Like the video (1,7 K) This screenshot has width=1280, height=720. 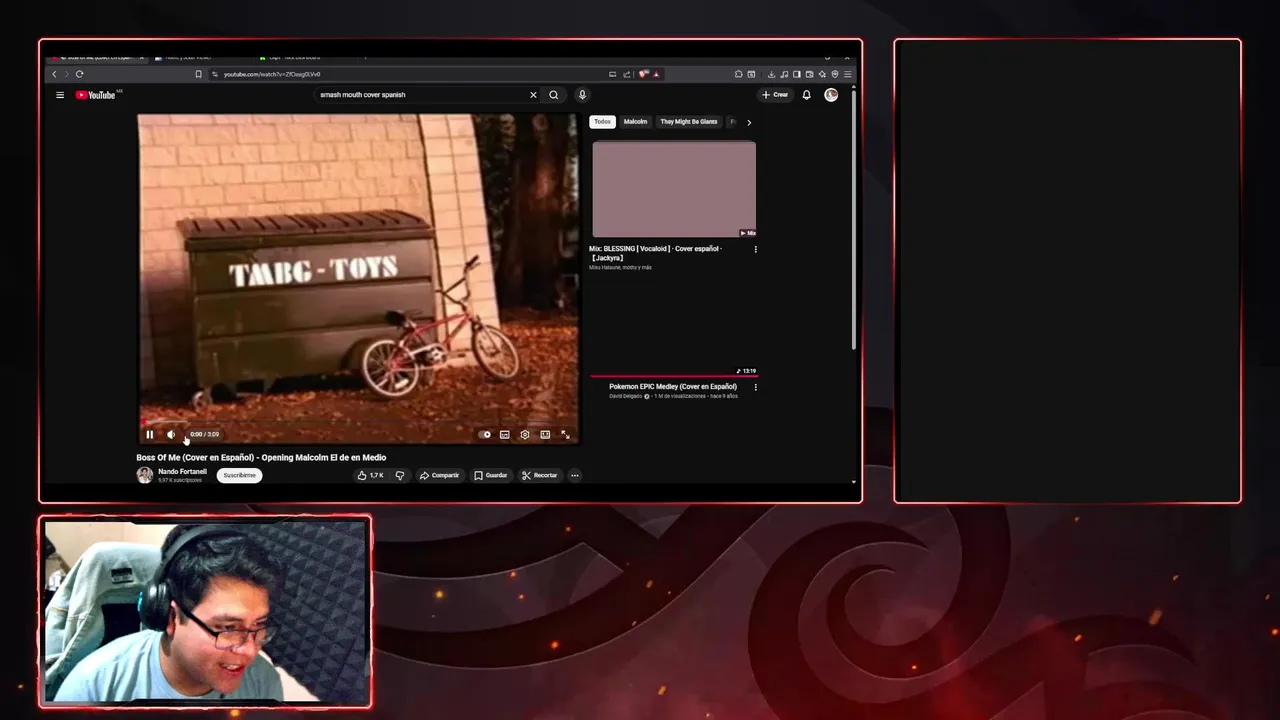click(x=370, y=476)
